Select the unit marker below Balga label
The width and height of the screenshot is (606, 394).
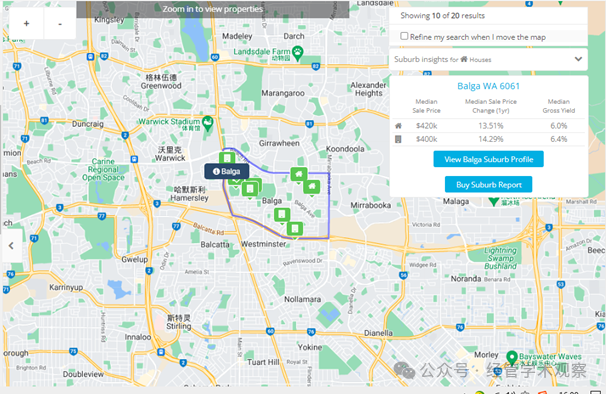click(282, 215)
